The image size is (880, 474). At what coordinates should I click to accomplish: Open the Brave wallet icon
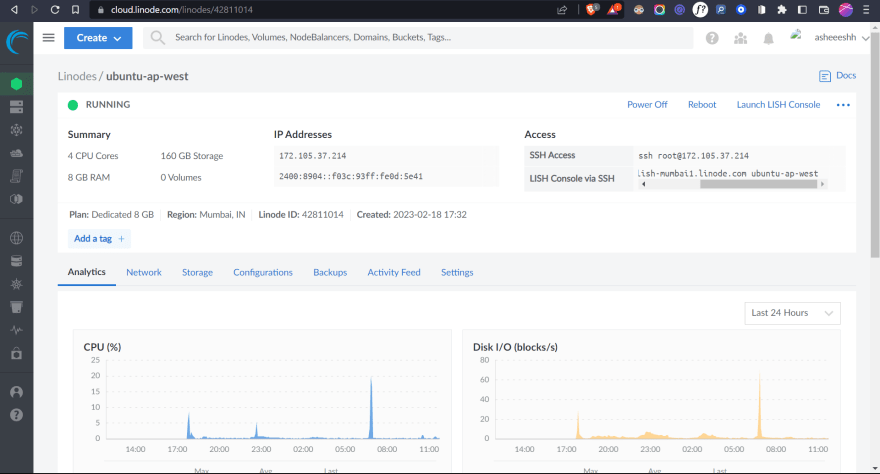click(x=824, y=10)
